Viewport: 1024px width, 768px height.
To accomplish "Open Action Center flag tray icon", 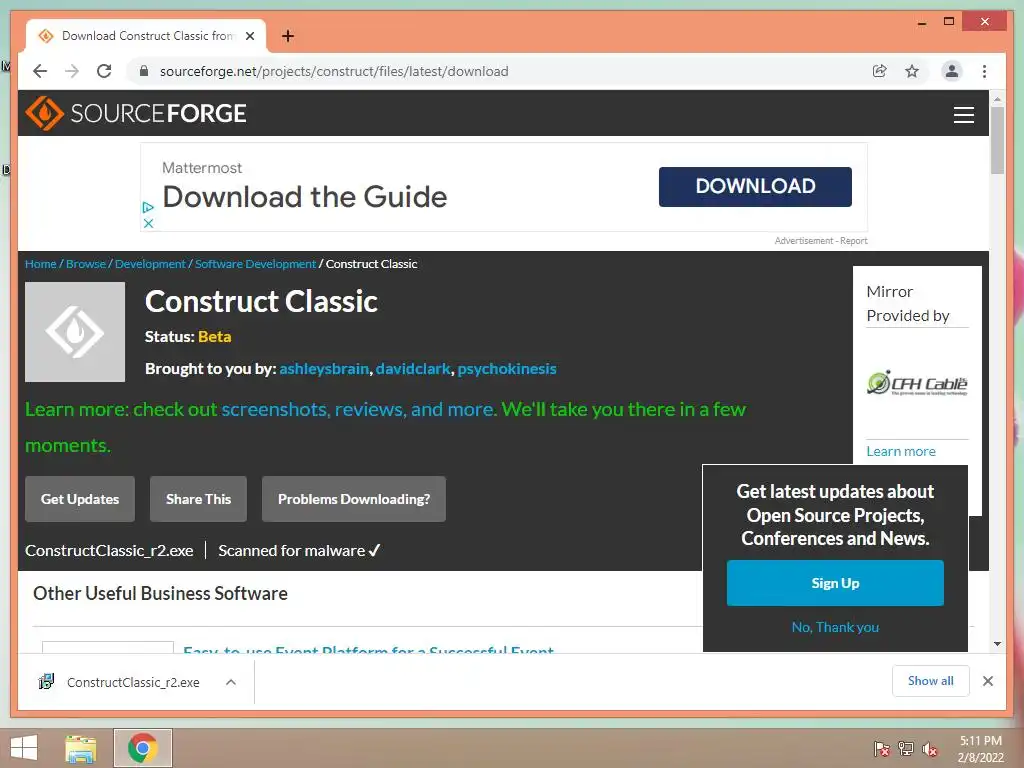I will point(882,749).
